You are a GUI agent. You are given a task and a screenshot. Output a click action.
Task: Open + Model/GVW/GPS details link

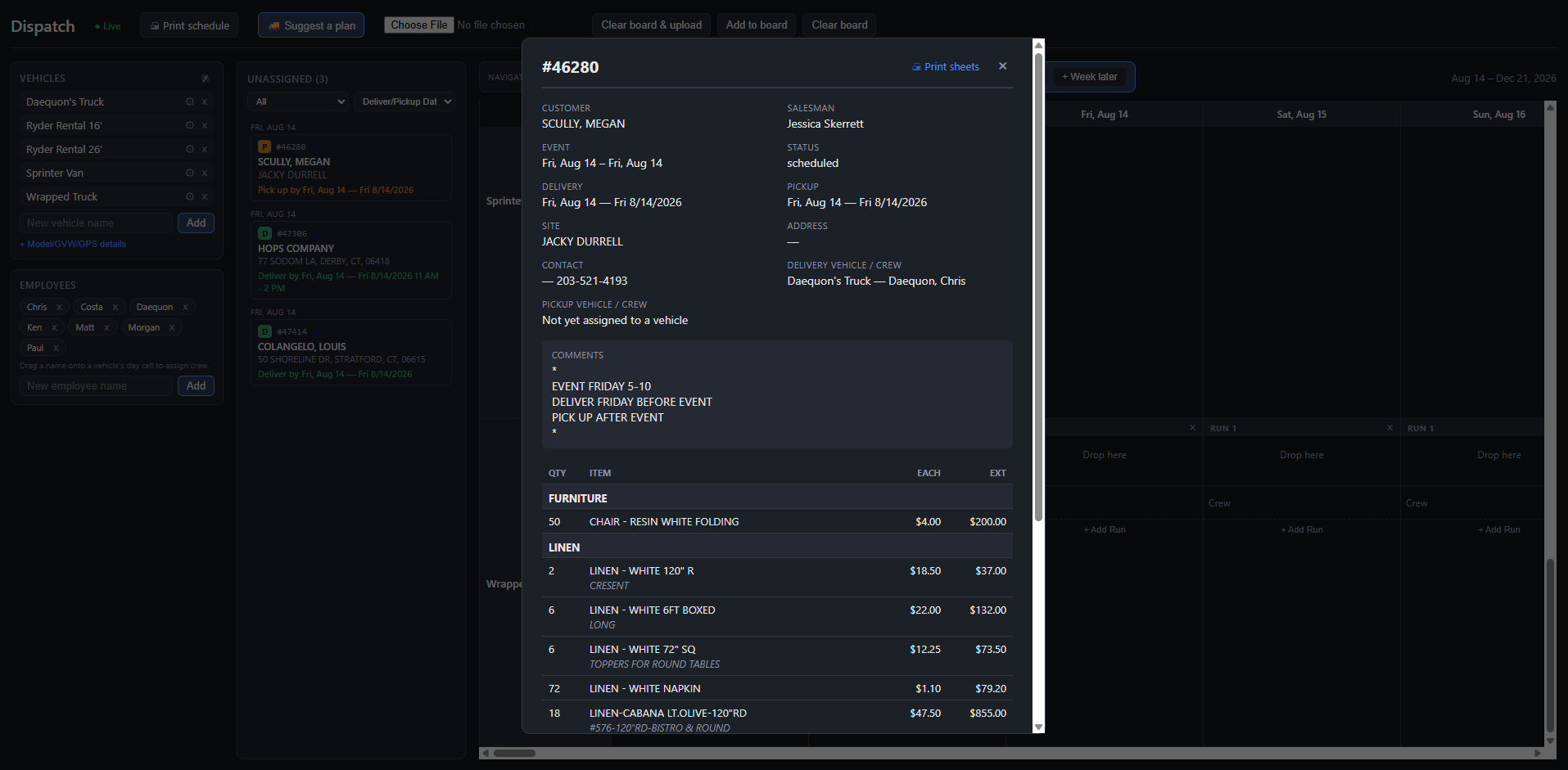pyautogui.click(x=73, y=245)
